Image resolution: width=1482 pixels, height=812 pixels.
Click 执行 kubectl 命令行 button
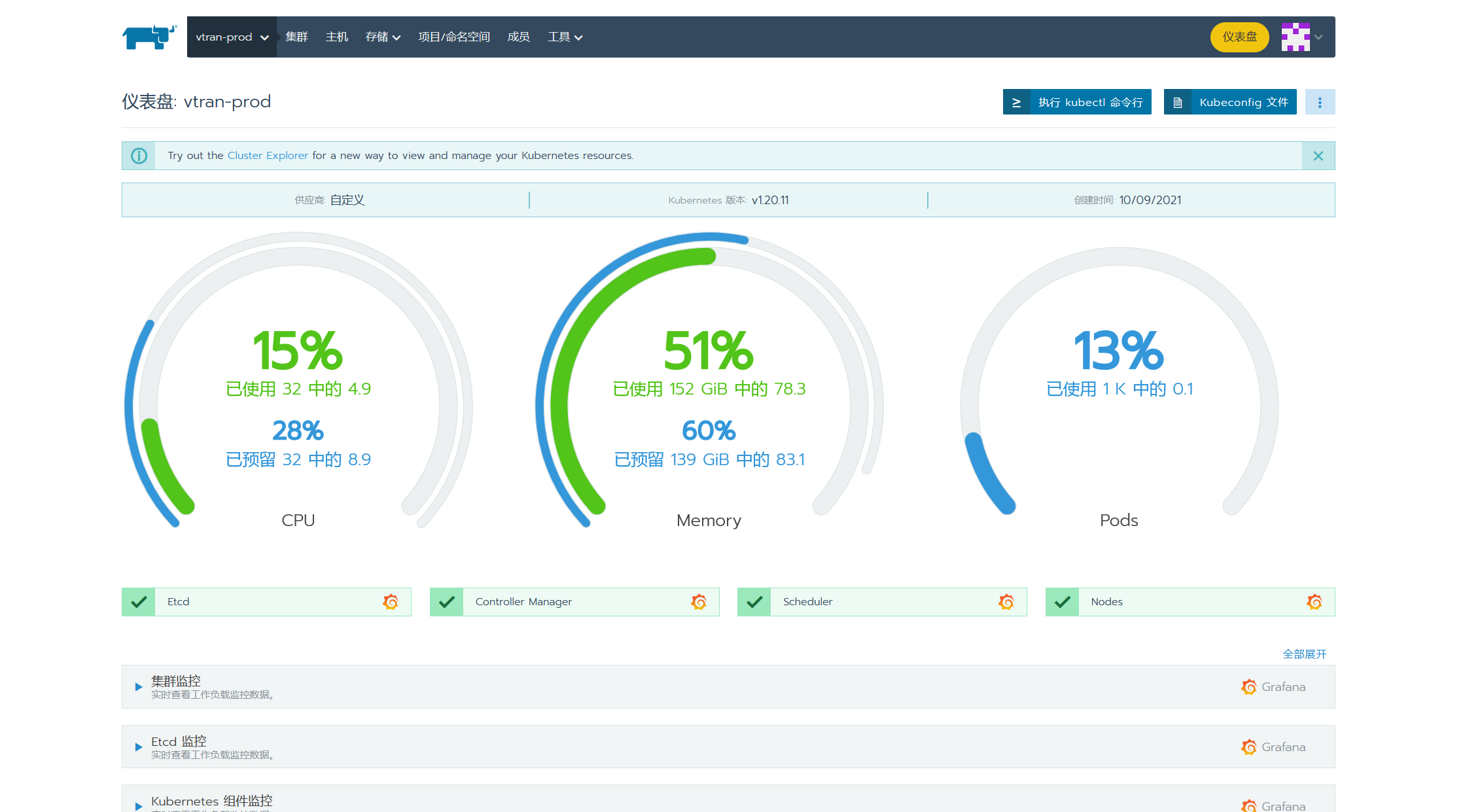(x=1077, y=102)
